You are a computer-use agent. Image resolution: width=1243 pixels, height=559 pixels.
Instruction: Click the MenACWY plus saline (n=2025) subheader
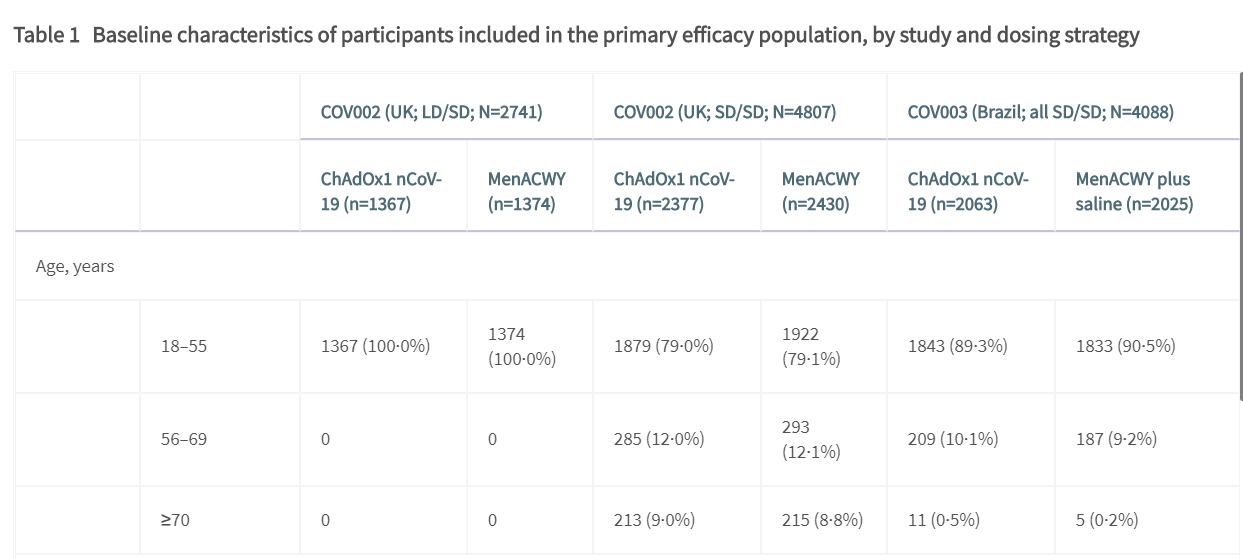tap(1134, 191)
